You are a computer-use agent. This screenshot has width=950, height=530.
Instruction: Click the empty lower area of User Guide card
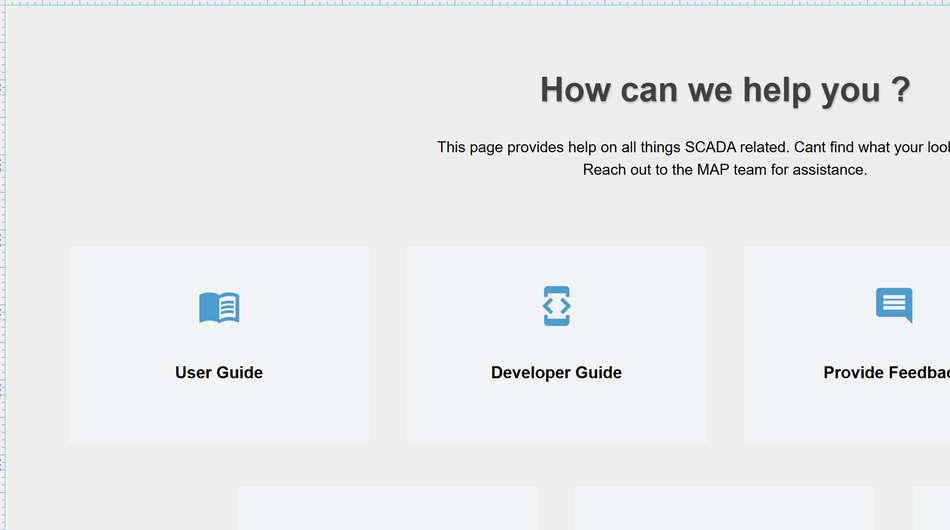pyautogui.click(x=219, y=415)
